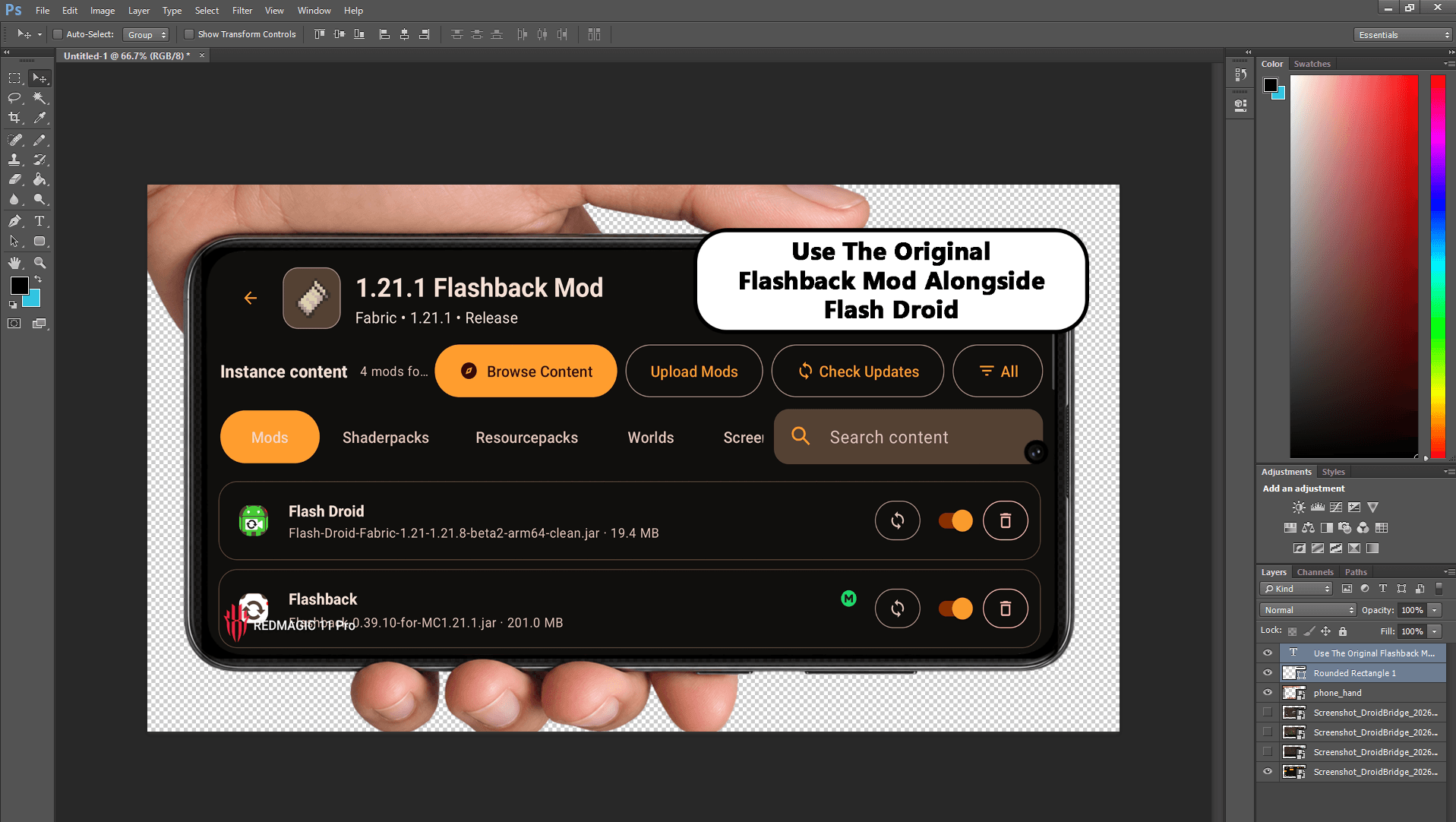Screen dimensions: 1456x822
Task: Hide the Rounded Rectangle 1 layer
Action: pyautogui.click(x=1267, y=673)
